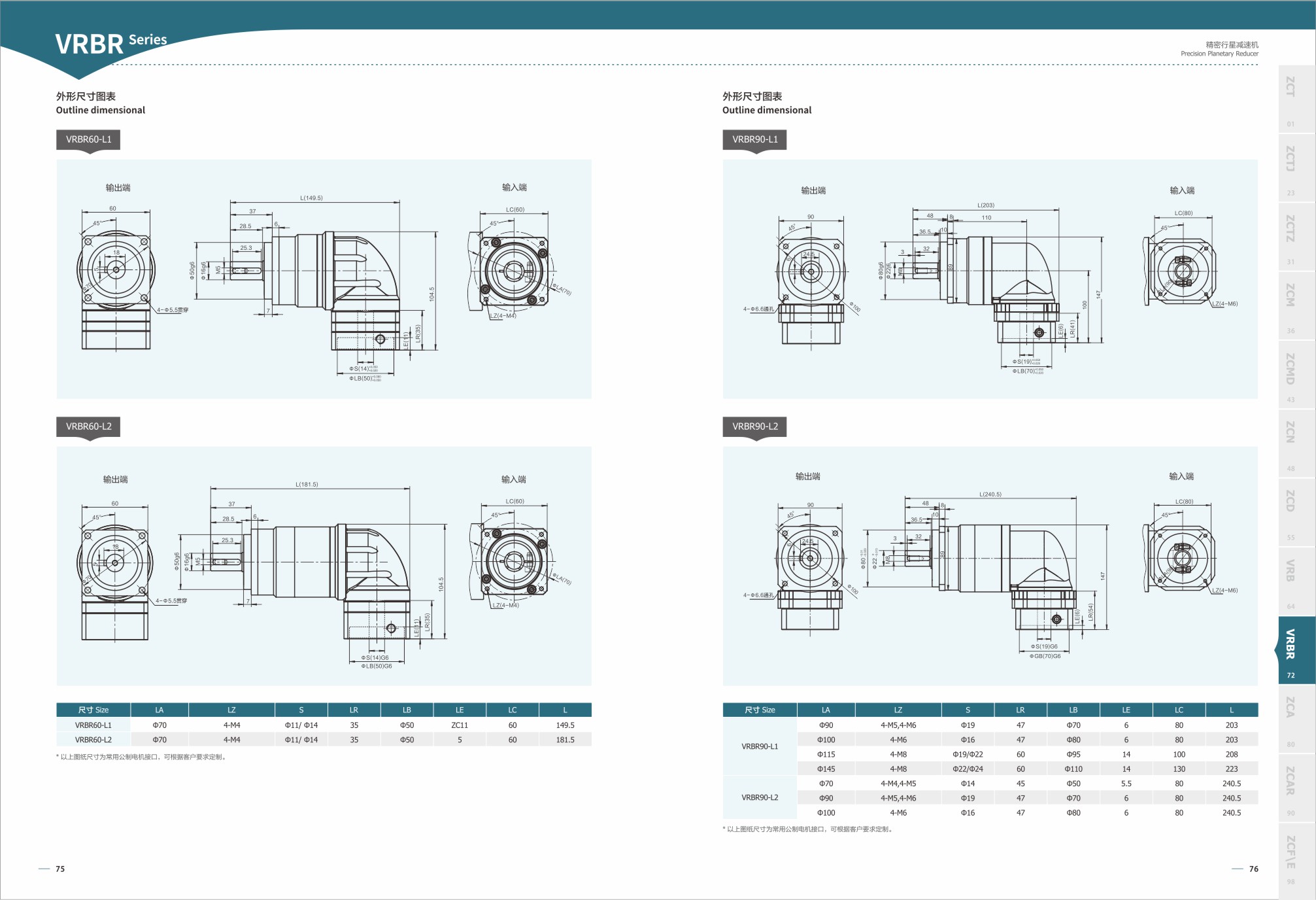Image resolution: width=1316 pixels, height=900 pixels.
Task: Select VRBR90-L1 row label in right table
Action: point(760,746)
